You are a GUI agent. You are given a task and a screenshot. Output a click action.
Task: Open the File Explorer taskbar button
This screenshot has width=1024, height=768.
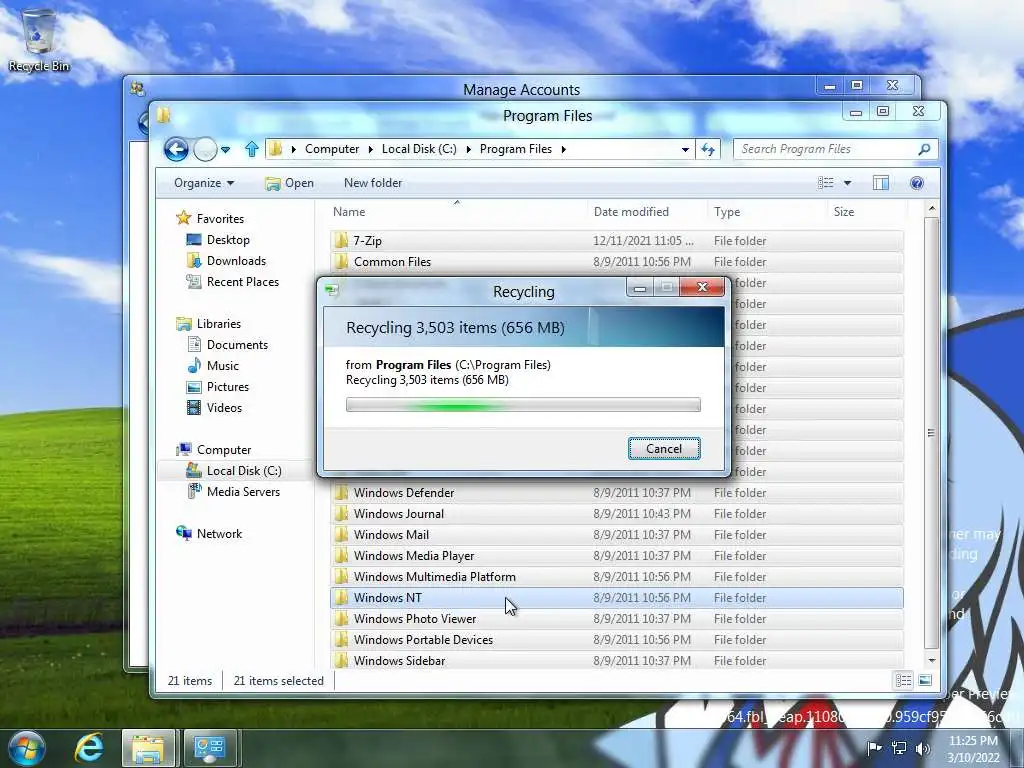coord(148,748)
